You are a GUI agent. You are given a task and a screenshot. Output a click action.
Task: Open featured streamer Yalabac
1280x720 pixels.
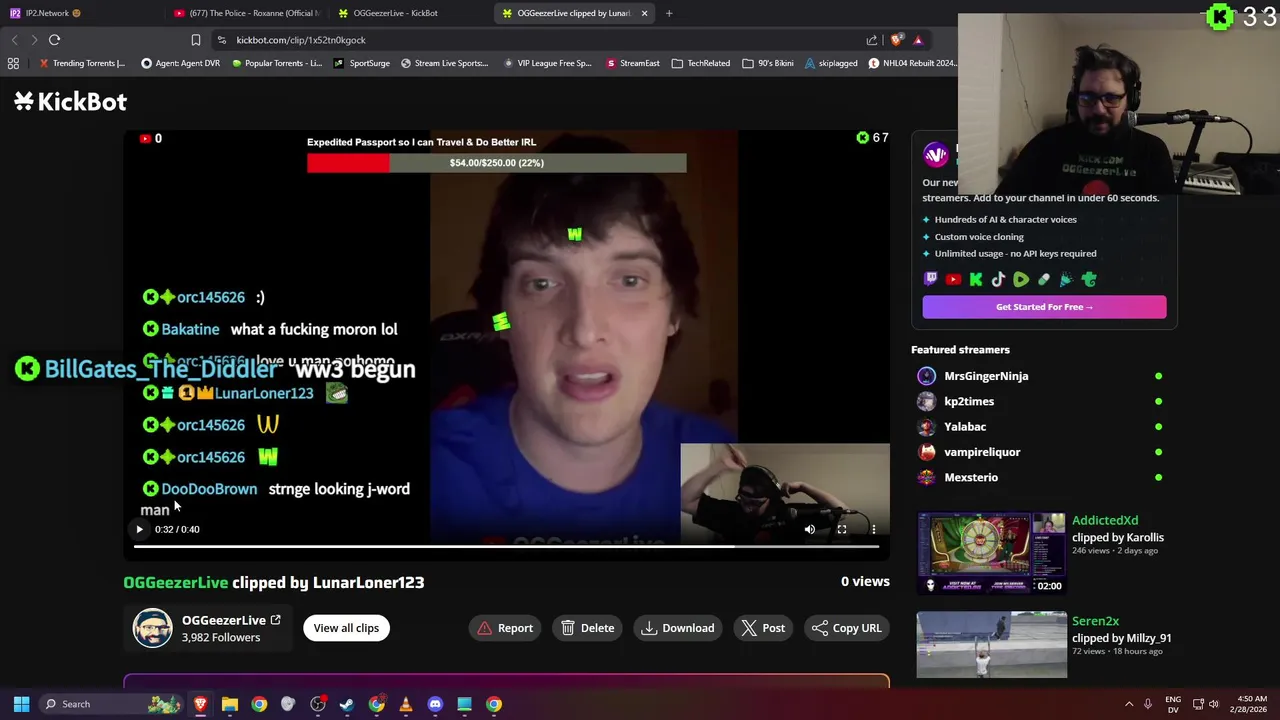pos(965,427)
